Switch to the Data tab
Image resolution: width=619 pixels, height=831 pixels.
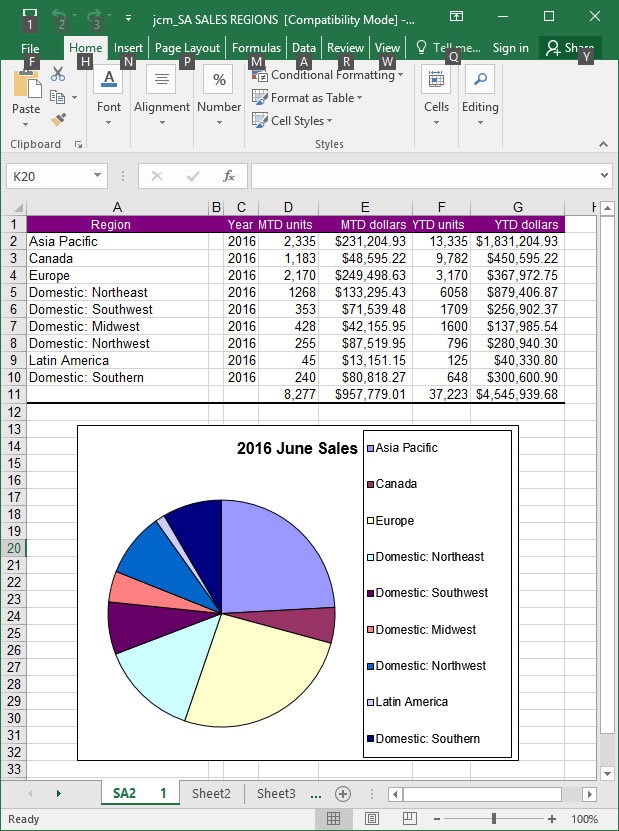304,48
